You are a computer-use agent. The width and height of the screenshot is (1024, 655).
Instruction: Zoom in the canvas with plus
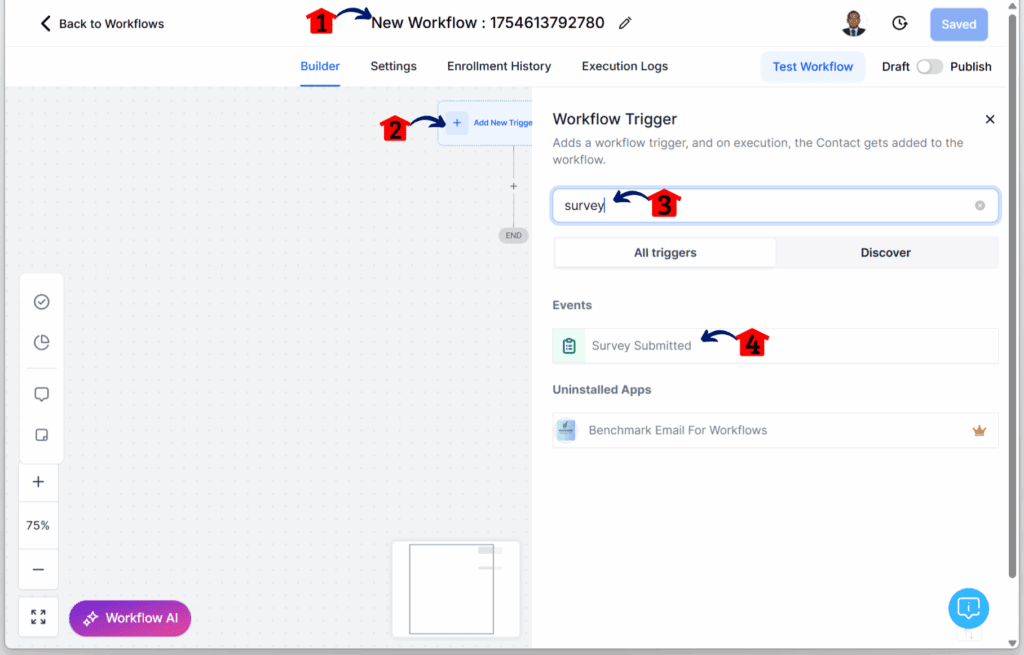coord(39,482)
